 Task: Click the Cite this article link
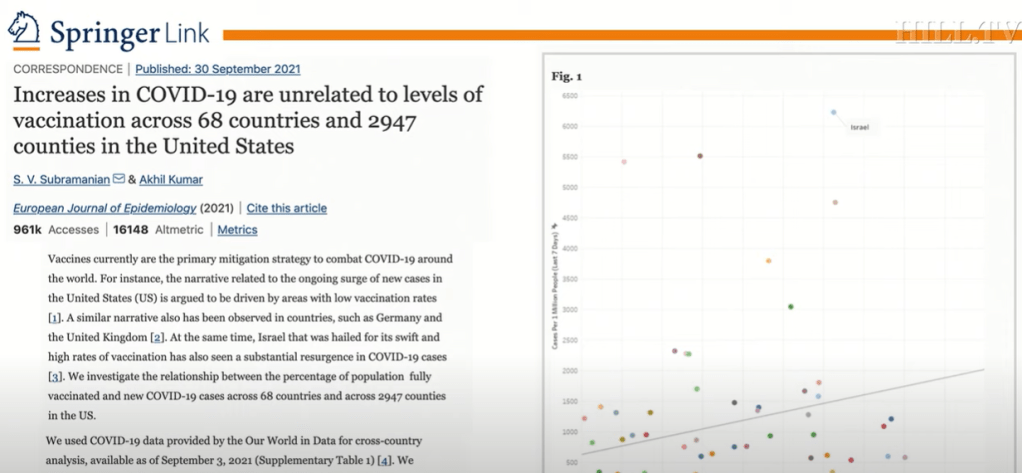click(286, 209)
